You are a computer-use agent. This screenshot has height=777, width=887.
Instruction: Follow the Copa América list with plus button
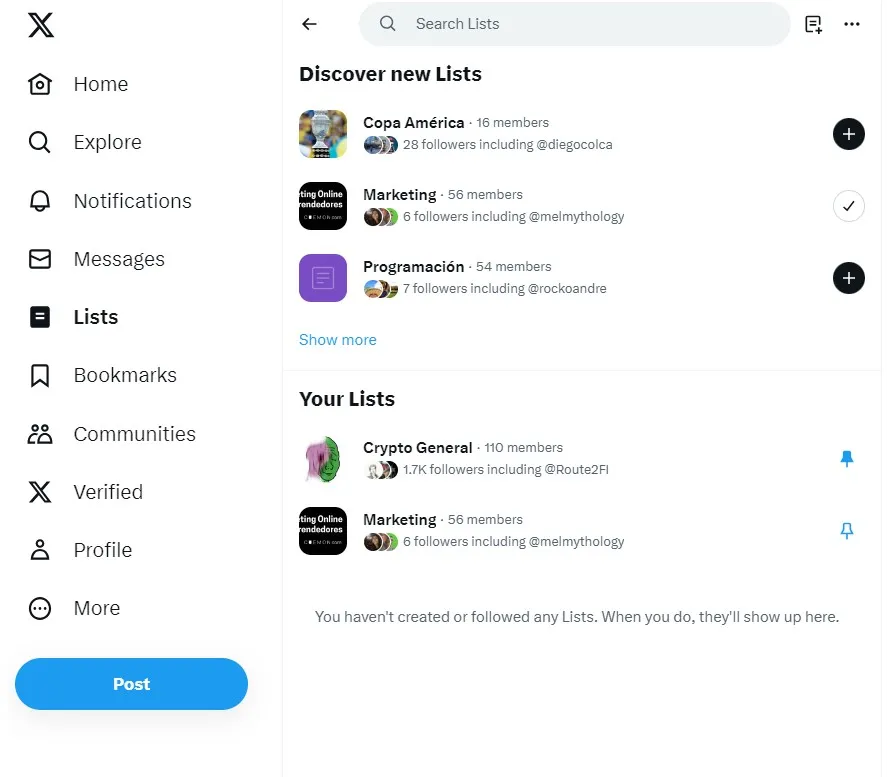[x=848, y=134]
